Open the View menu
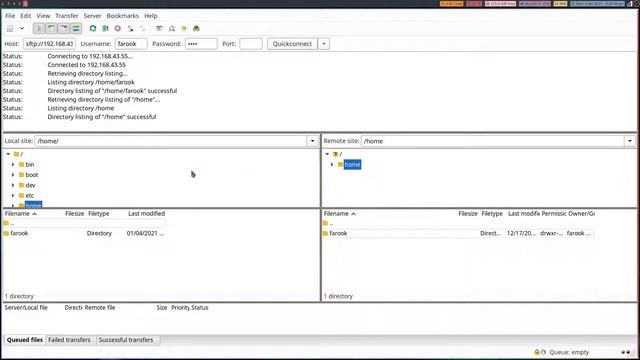 (43, 16)
